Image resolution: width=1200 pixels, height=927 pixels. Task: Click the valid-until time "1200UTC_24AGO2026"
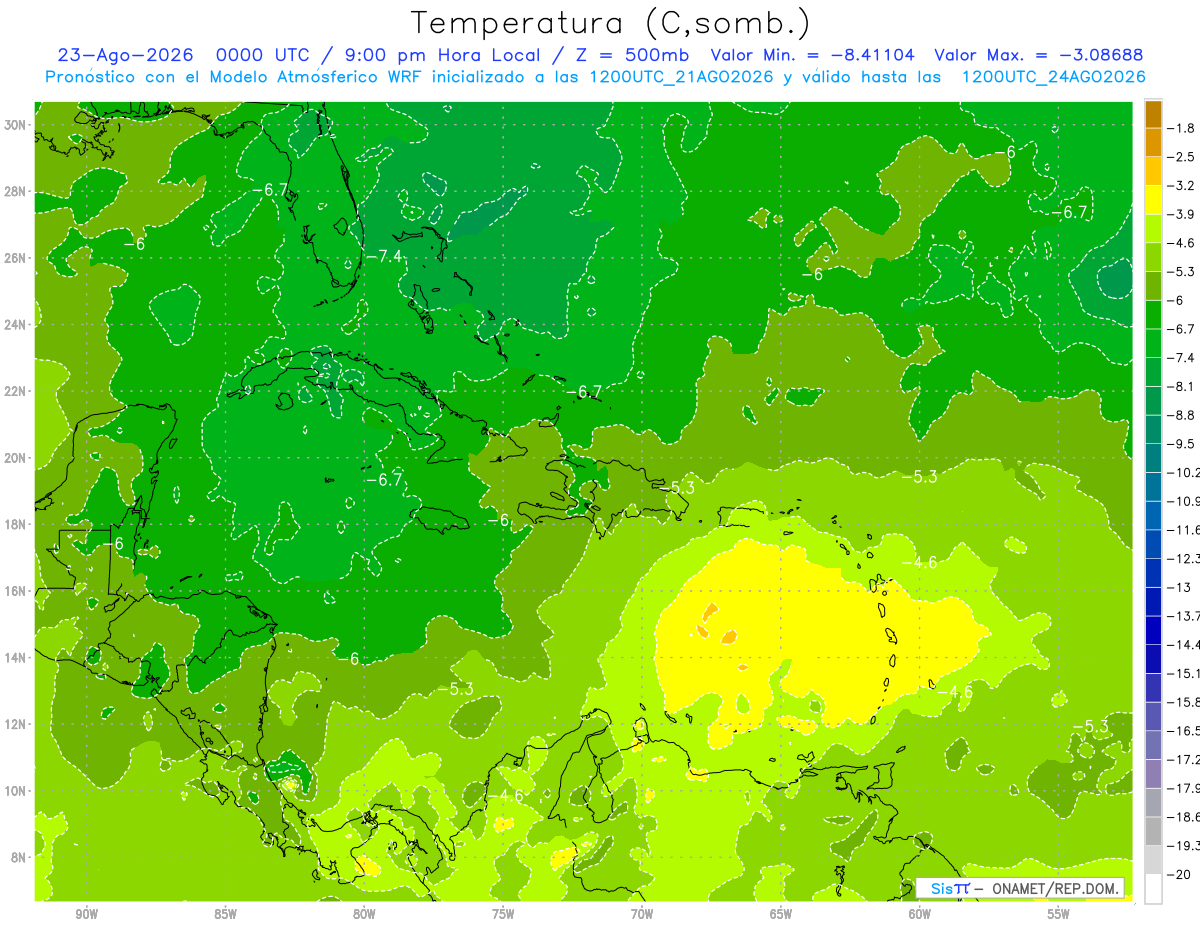point(1053,77)
